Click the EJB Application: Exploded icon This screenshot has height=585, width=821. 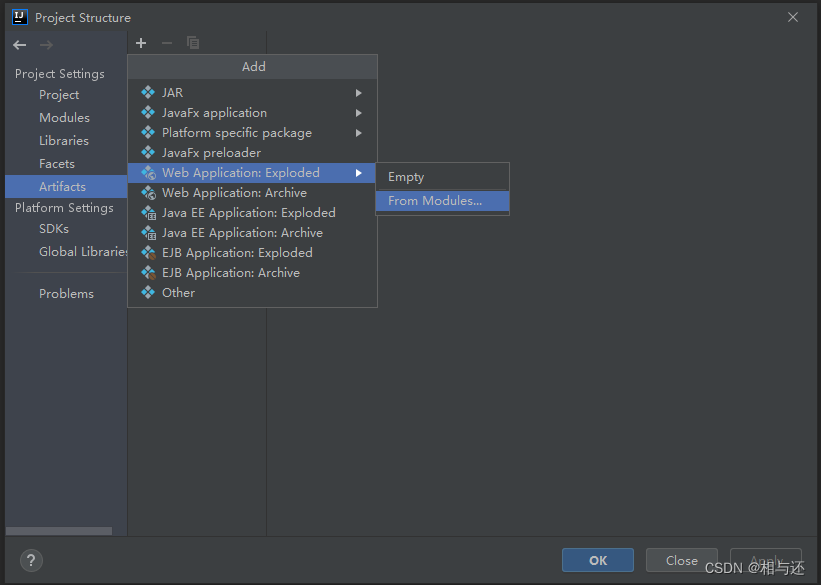149,253
